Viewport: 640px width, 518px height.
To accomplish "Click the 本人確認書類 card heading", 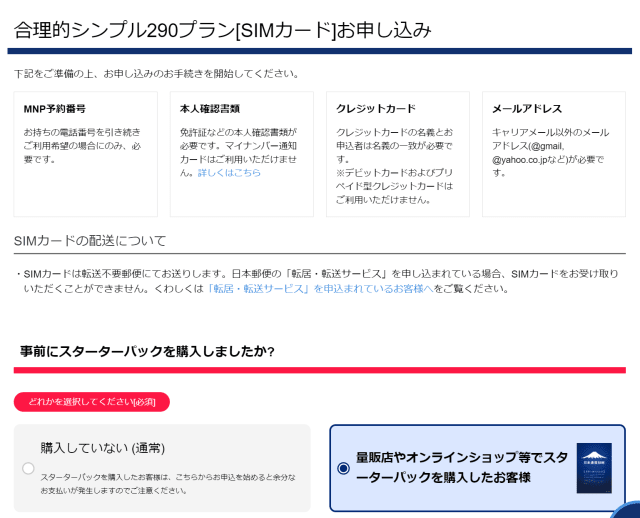I will coord(210,109).
